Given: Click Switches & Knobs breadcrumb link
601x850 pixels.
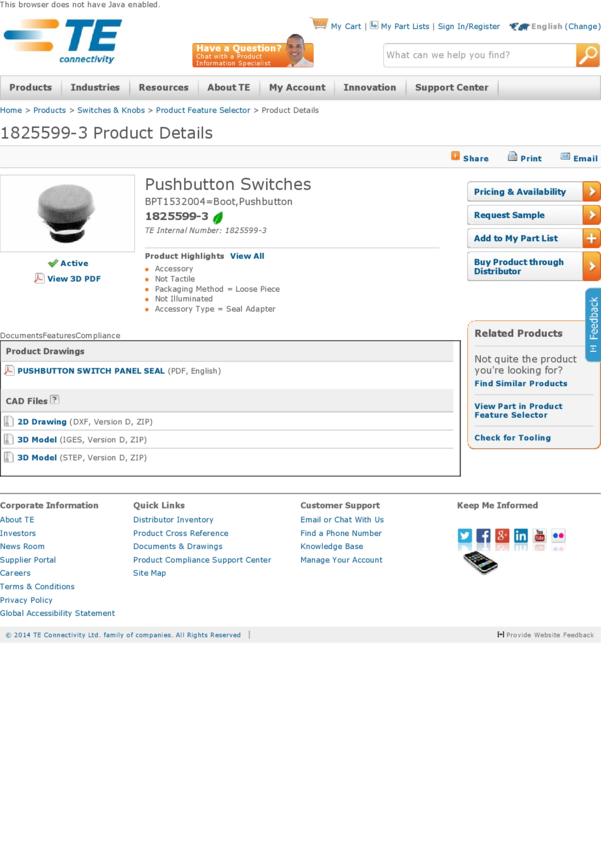Looking at the screenshot, I should 111,110.
